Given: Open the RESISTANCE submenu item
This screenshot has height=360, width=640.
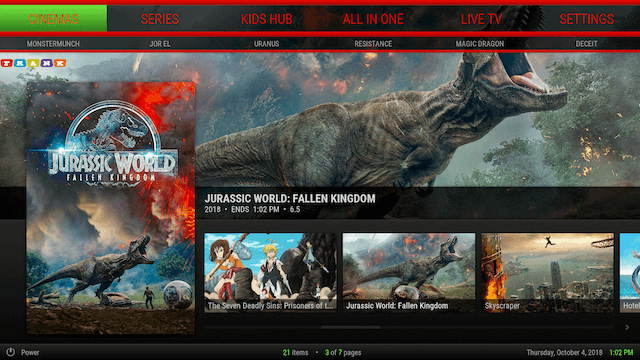Looking at the screenshot, I should (373, 44).
